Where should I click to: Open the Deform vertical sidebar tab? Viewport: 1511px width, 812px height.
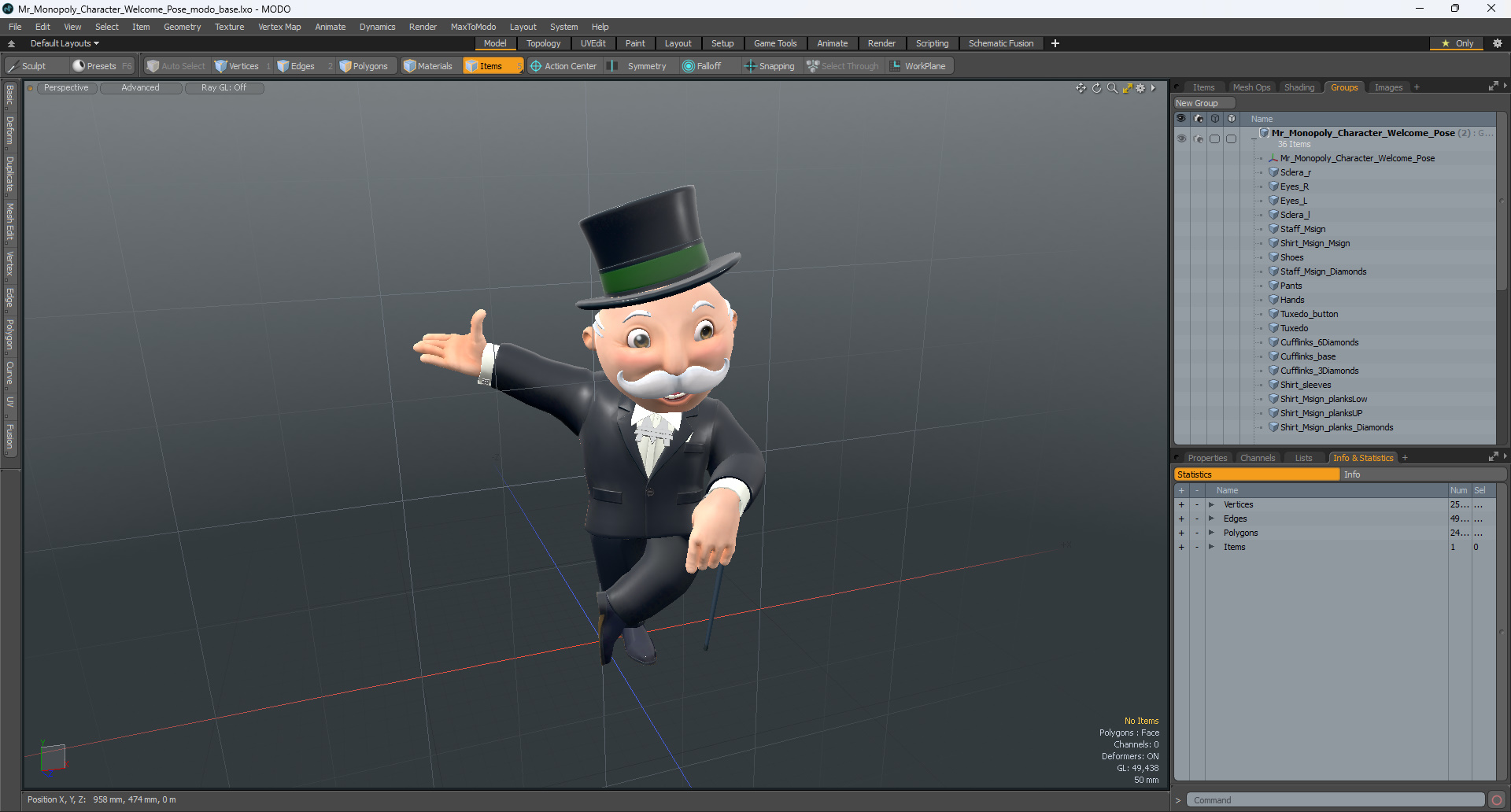[x=9, y=131]
